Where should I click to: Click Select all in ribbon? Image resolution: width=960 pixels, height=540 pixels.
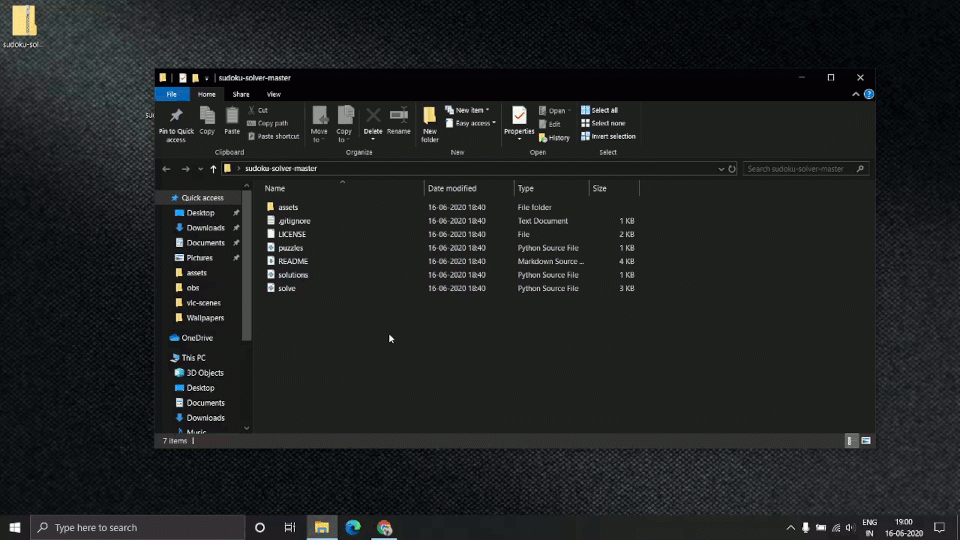click(600, 110)
